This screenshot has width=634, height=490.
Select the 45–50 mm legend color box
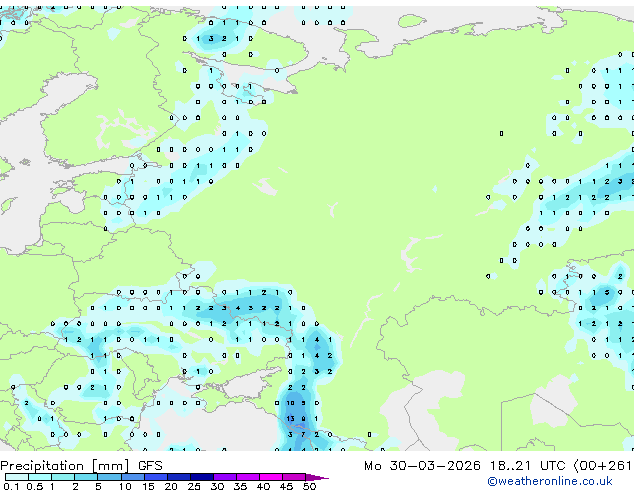pos(294,477)
